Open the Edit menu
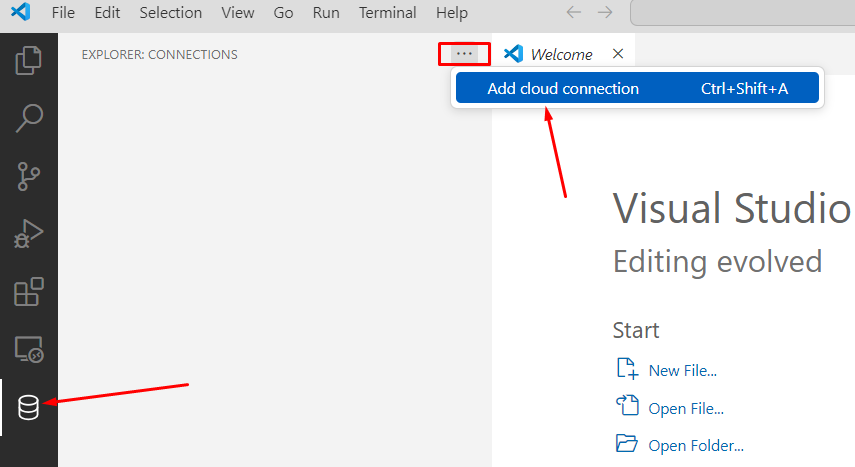855x467 pixels. 107,12
